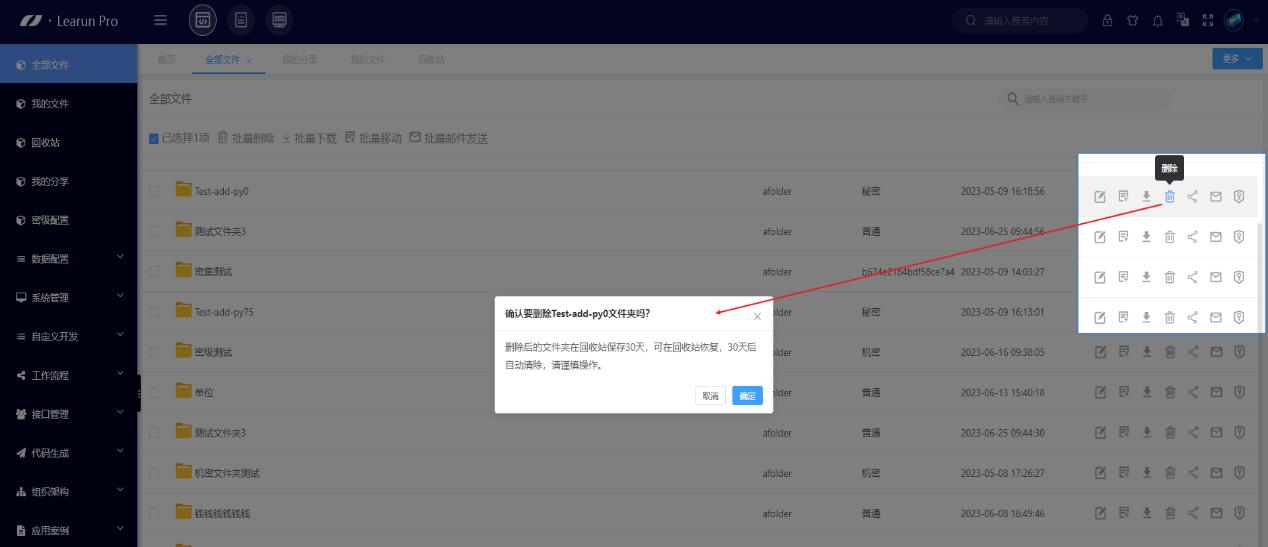Expand the 系统管理 sidebar menu
Image resolution: width=1268 pixels, height=547 pixels.
click(69, 297)
